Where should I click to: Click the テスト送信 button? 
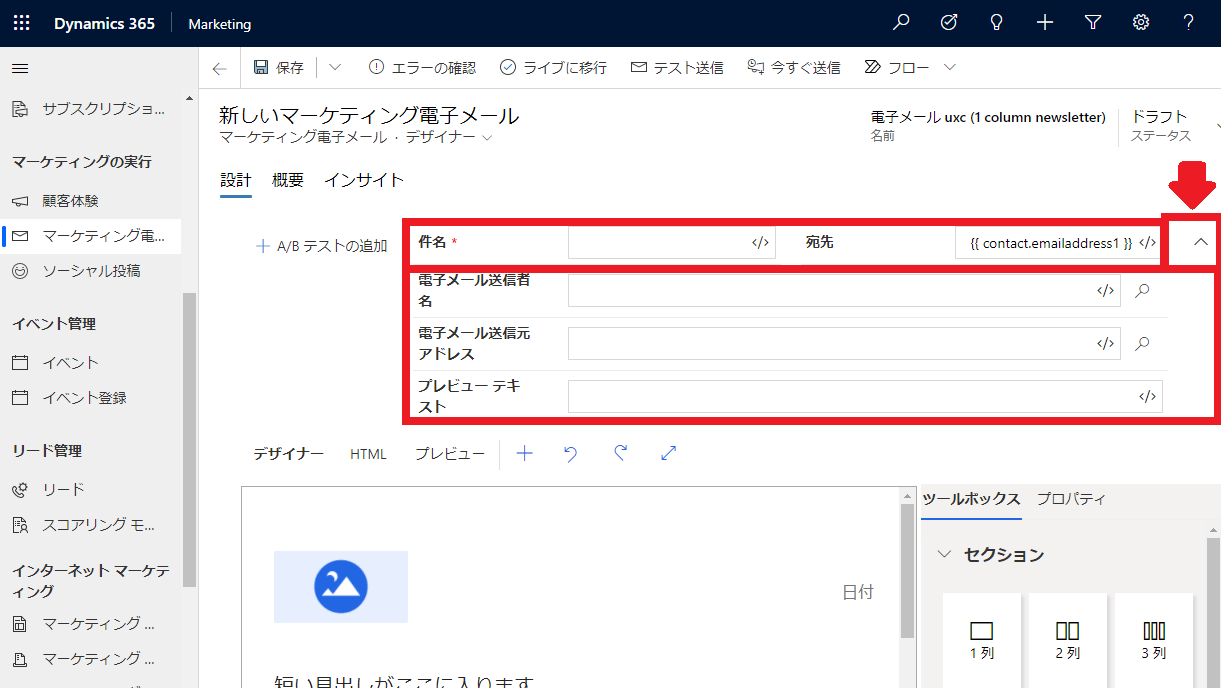pos(677,67)
